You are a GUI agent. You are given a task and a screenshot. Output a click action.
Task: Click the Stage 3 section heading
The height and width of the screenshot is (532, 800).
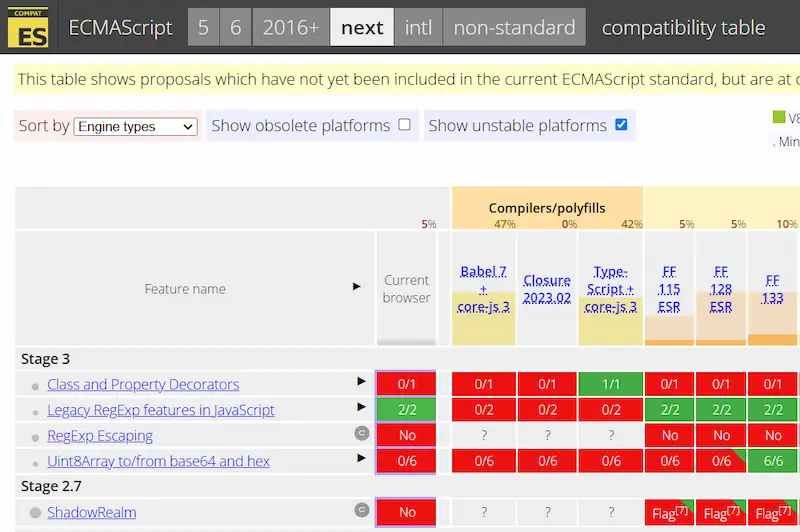tap(45, 359)
